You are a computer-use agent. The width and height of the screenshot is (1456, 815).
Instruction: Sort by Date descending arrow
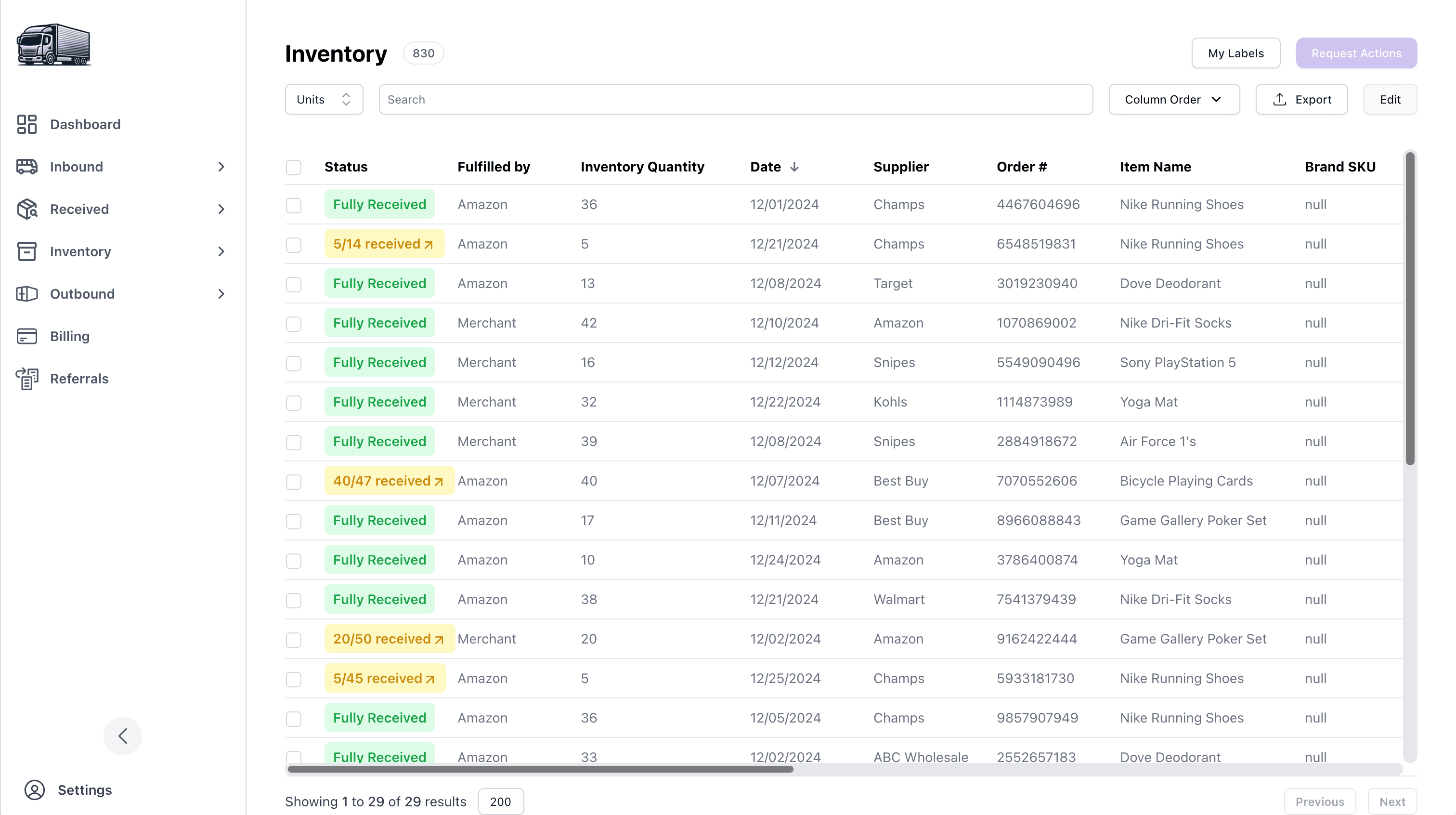coord(794,167)
